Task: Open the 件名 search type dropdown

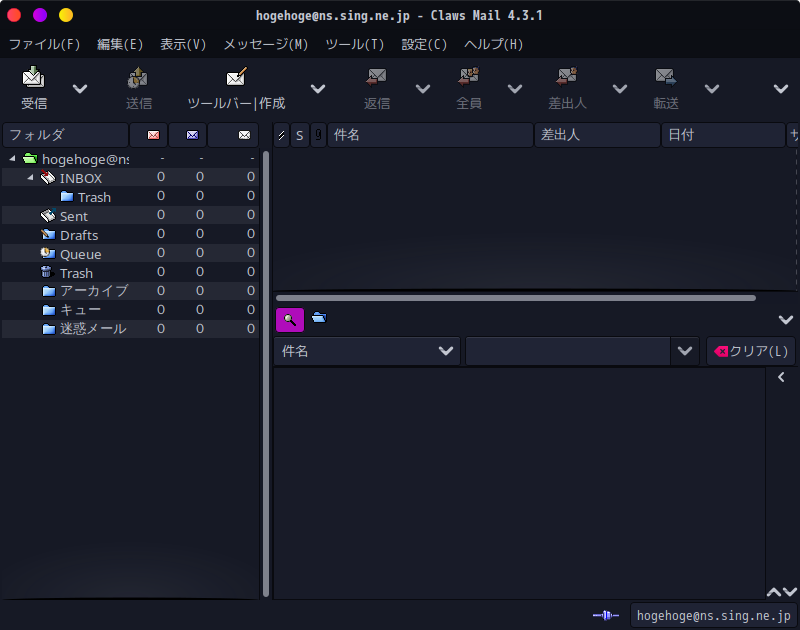Action: click(x=367, y=351)
